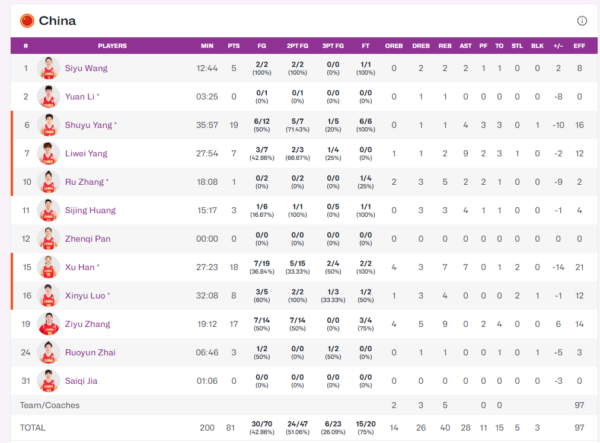Click Saiqi Jia's player photo
600x443 pixels.
pyautogui.click(x=48, y=381)
